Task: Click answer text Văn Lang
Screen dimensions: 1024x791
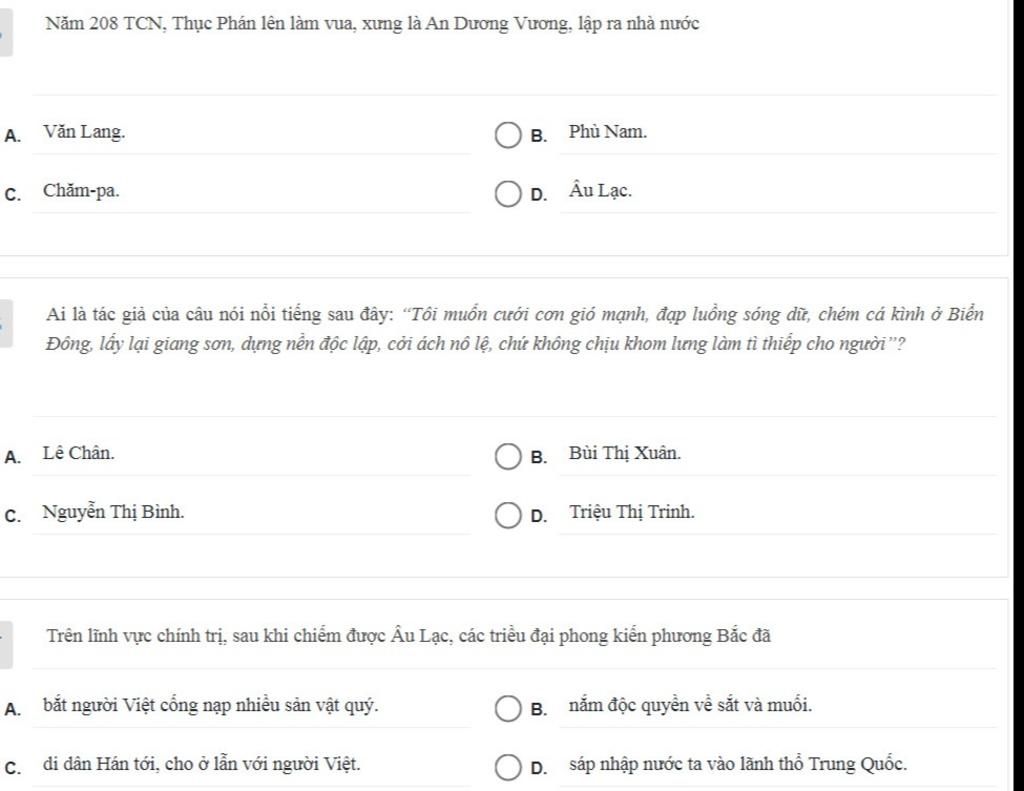Action: click(84, 132)
